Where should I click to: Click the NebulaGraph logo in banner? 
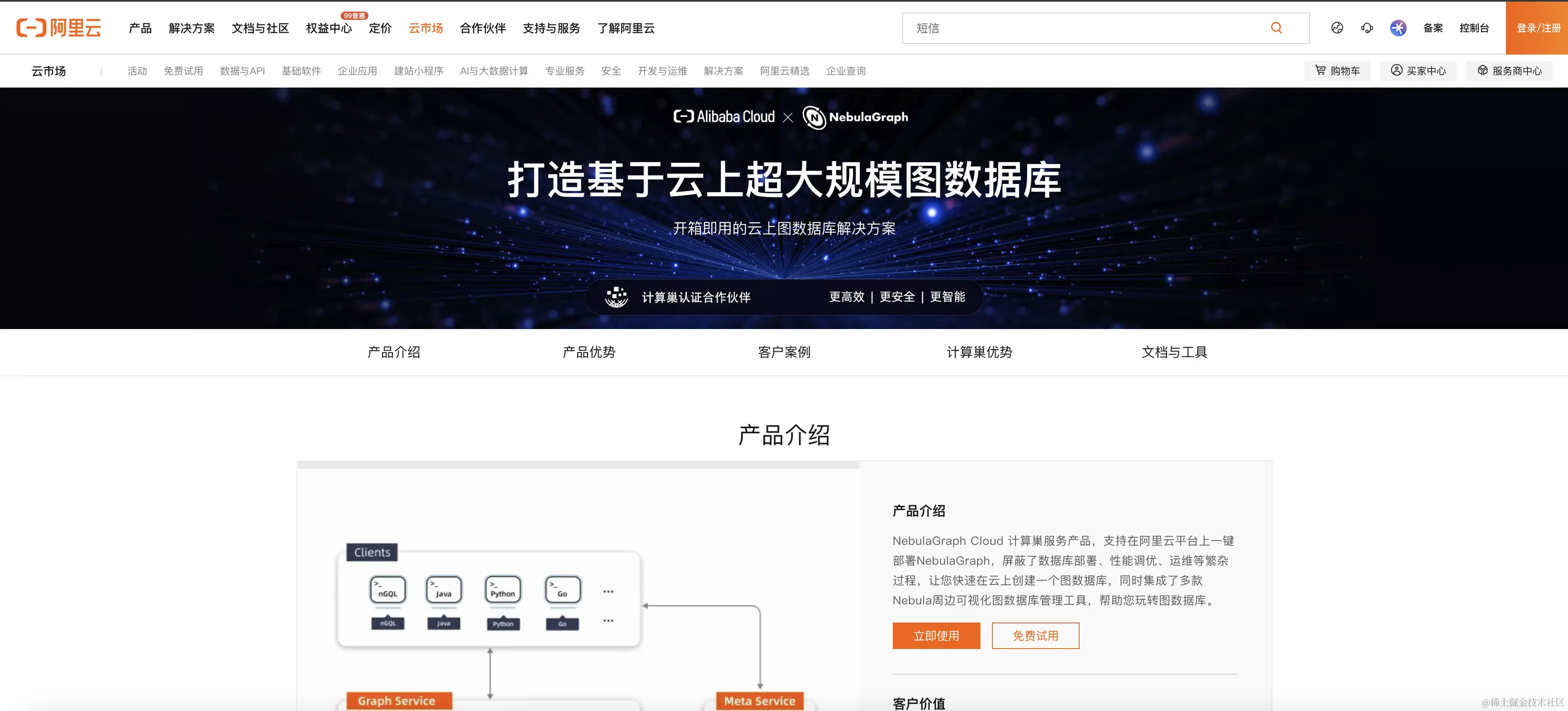pyautogui.click(x=855, y=117)
